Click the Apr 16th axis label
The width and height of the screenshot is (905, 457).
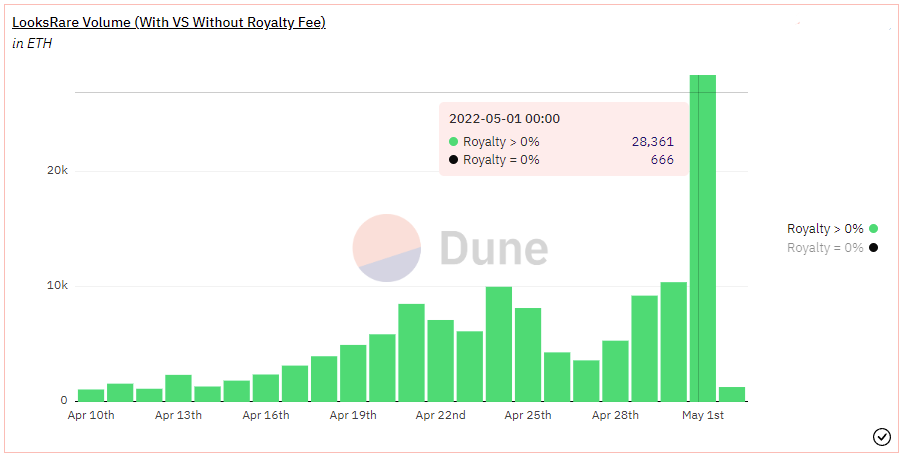(x=265, y=415)
